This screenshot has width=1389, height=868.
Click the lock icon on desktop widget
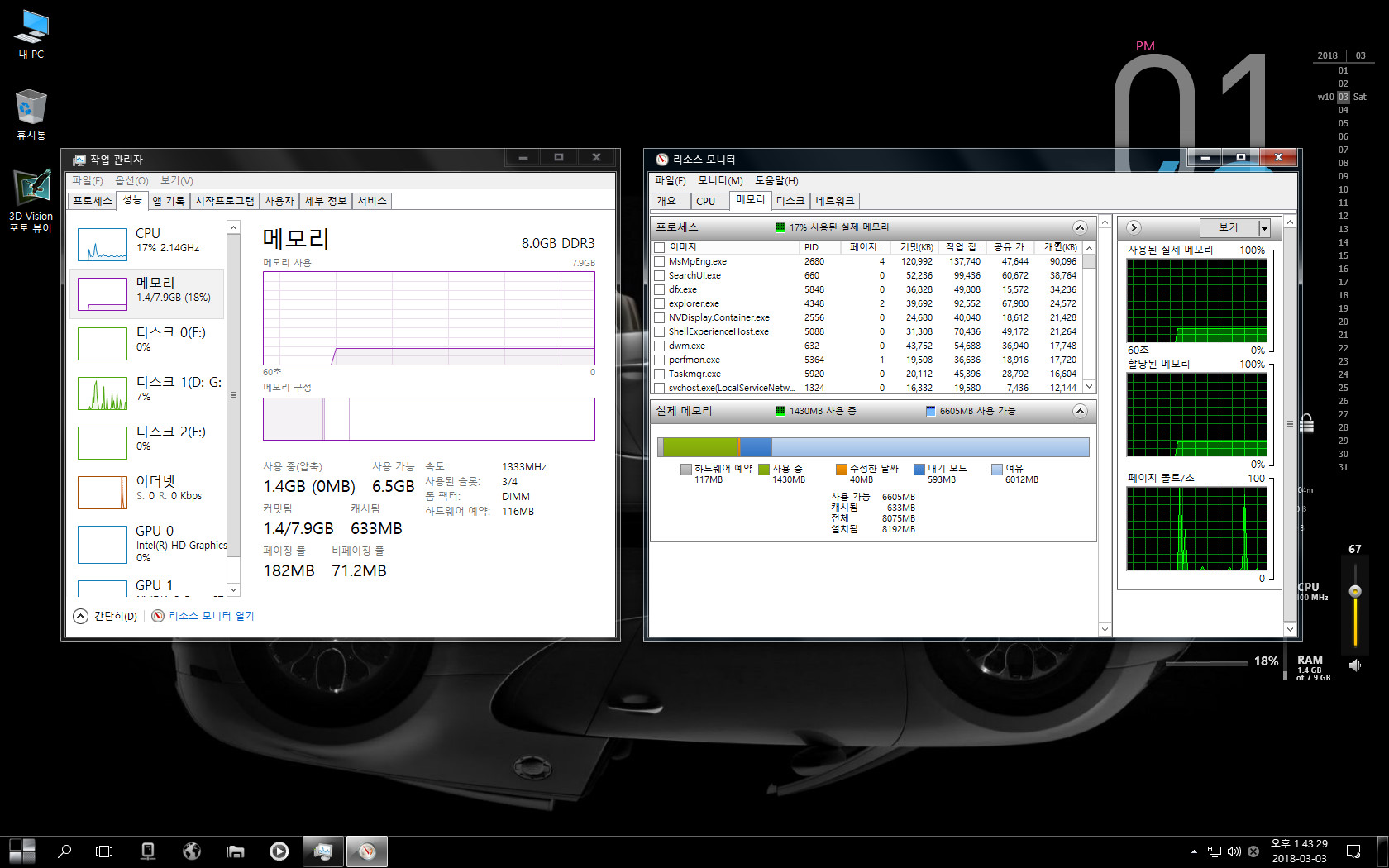click(1306, 423)
